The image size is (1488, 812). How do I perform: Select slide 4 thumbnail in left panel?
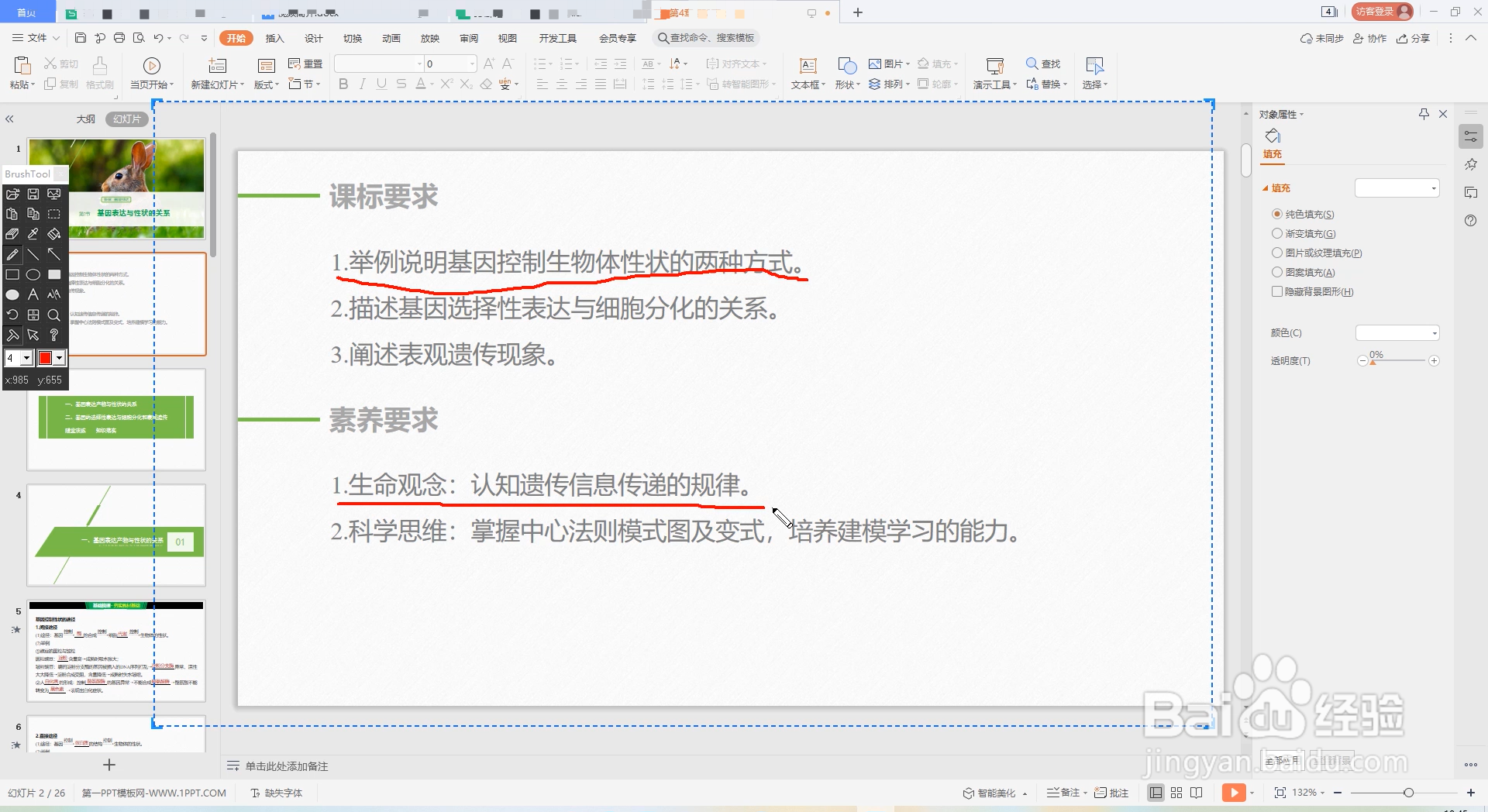coord(116,535)
